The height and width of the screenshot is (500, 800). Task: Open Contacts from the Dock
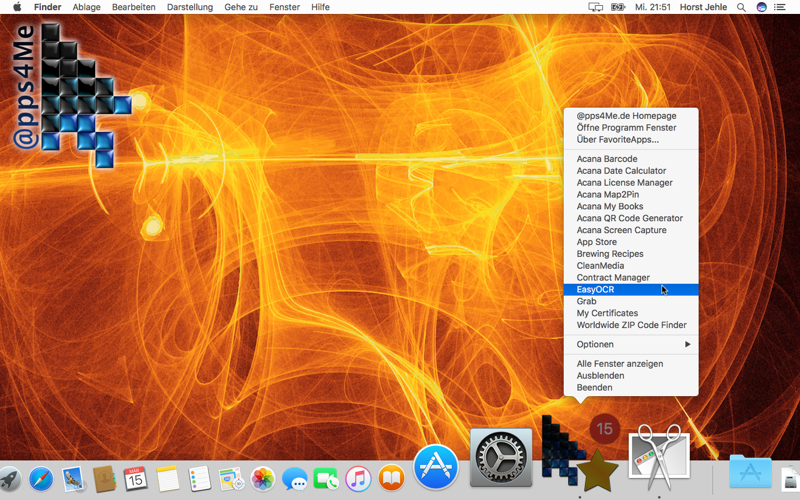105,480
